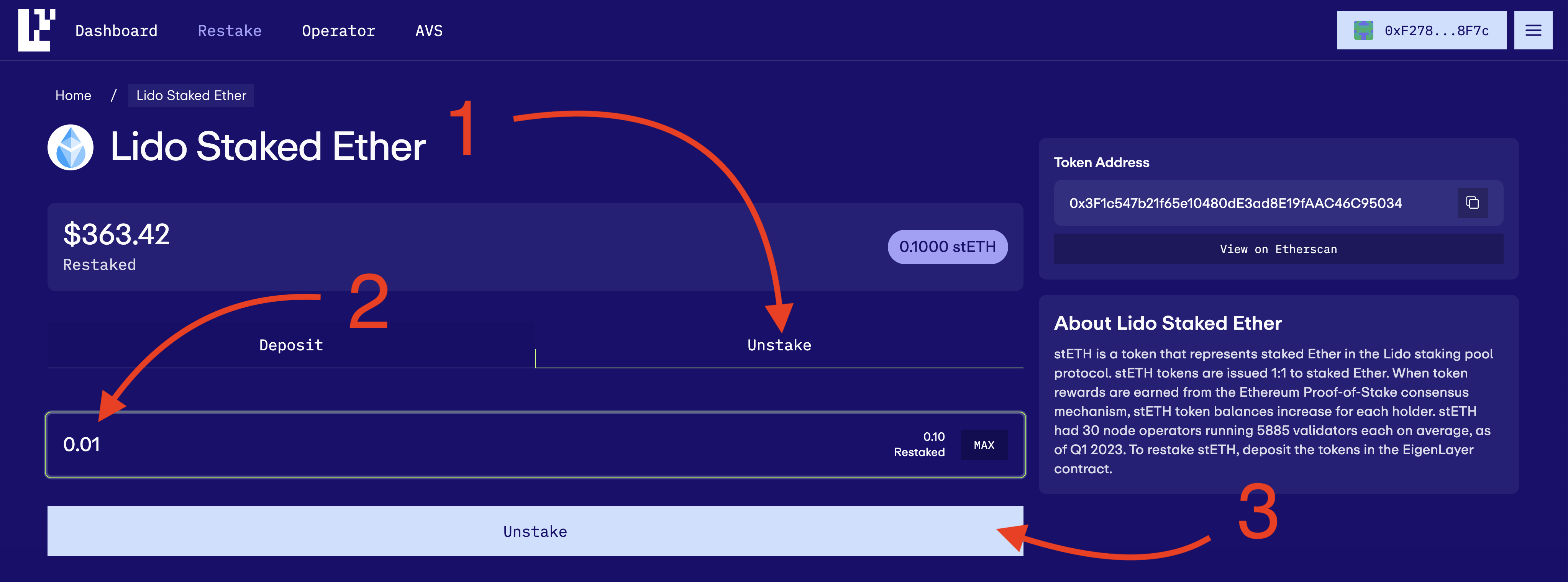This screenshot has height=582, width=1568.
Task: Open the Operator nav item
Action: click(338, 31)
